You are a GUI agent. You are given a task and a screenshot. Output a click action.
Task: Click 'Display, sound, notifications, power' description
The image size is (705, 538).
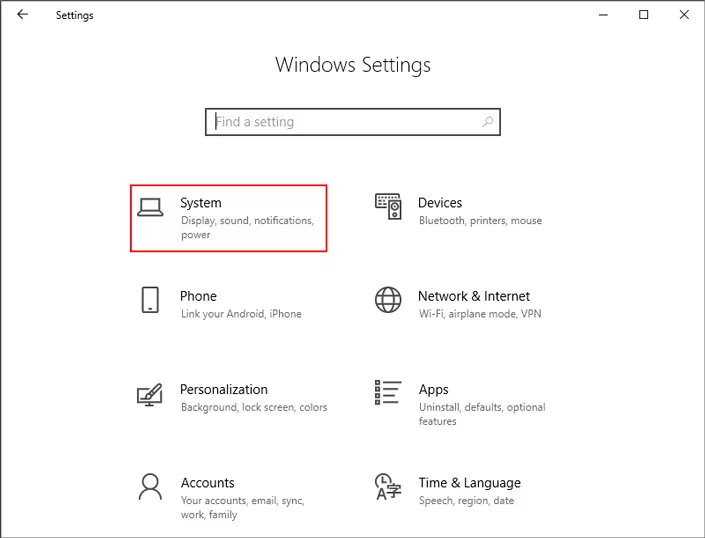click(x=247, y=227)
